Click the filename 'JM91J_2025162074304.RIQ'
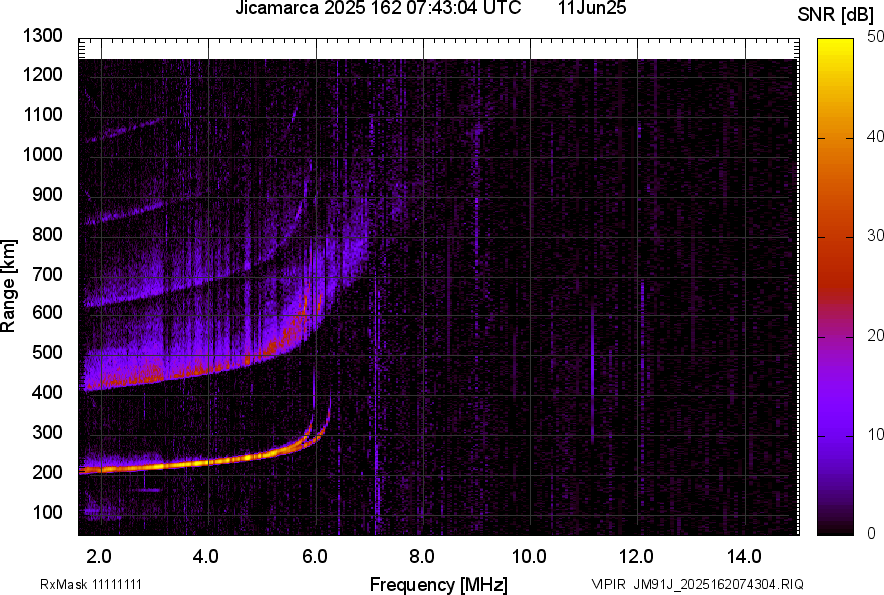884x595 pixels. point(718,584)
